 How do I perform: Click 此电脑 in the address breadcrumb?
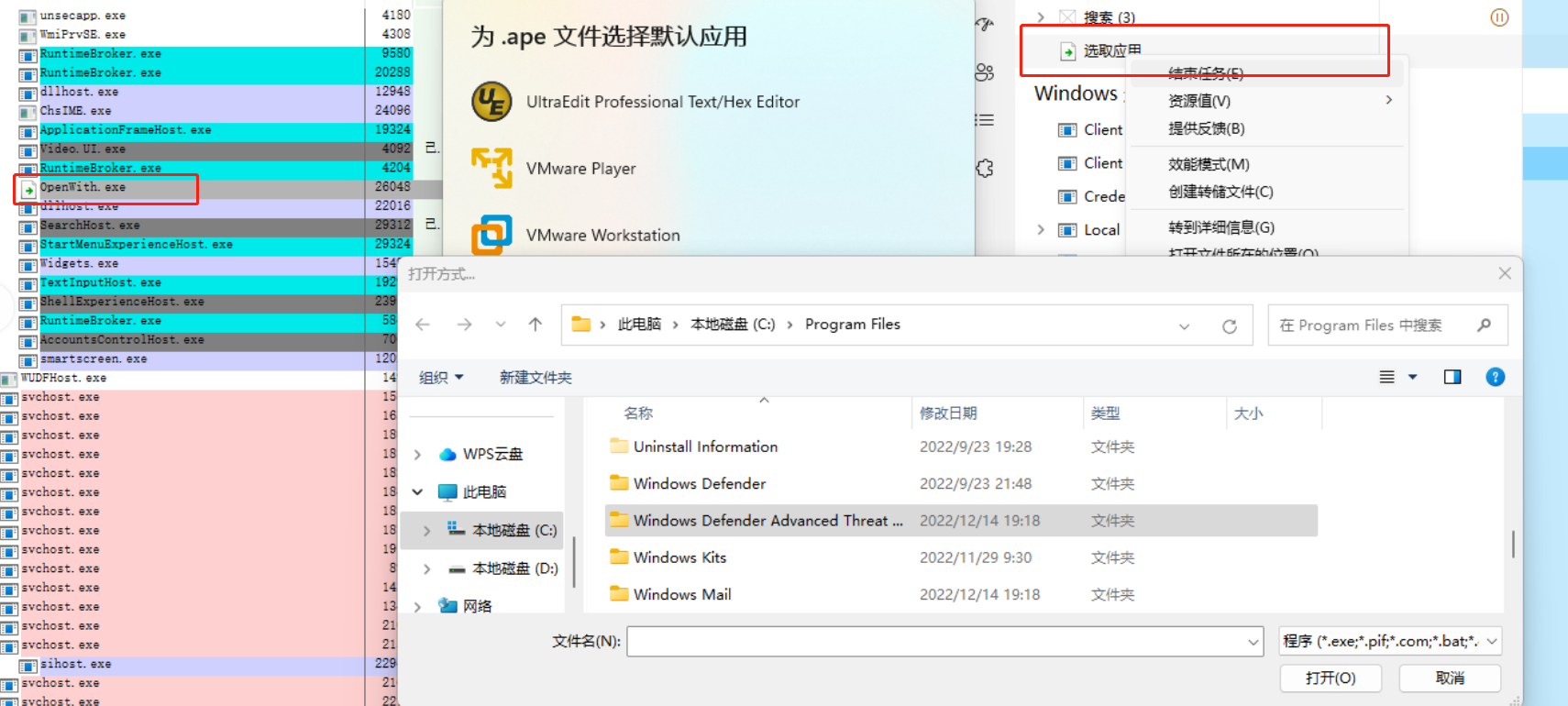(639, 325)
